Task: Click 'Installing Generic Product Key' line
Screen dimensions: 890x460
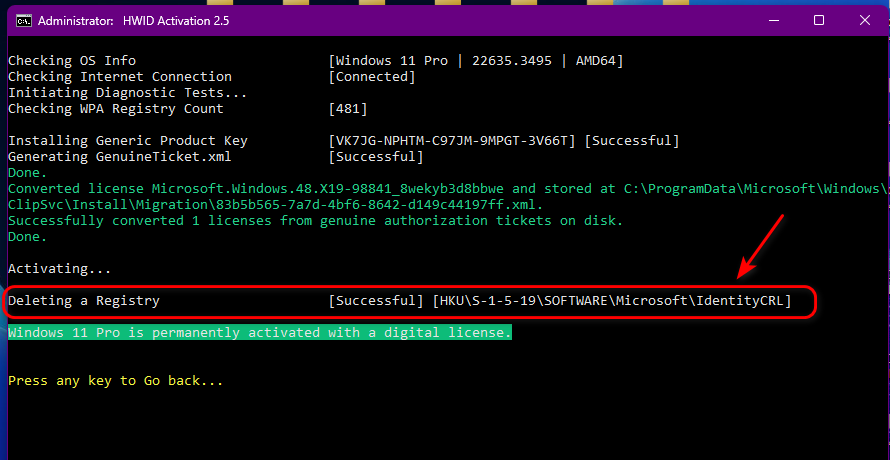Action: [128, 140]
